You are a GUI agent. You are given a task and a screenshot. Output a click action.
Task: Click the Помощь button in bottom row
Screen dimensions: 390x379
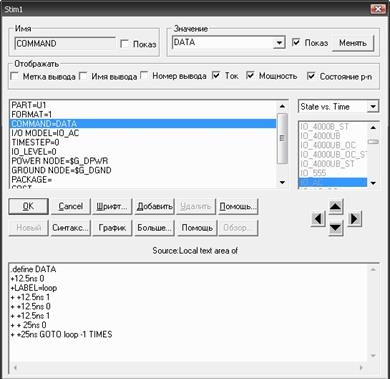pos(196,228)
